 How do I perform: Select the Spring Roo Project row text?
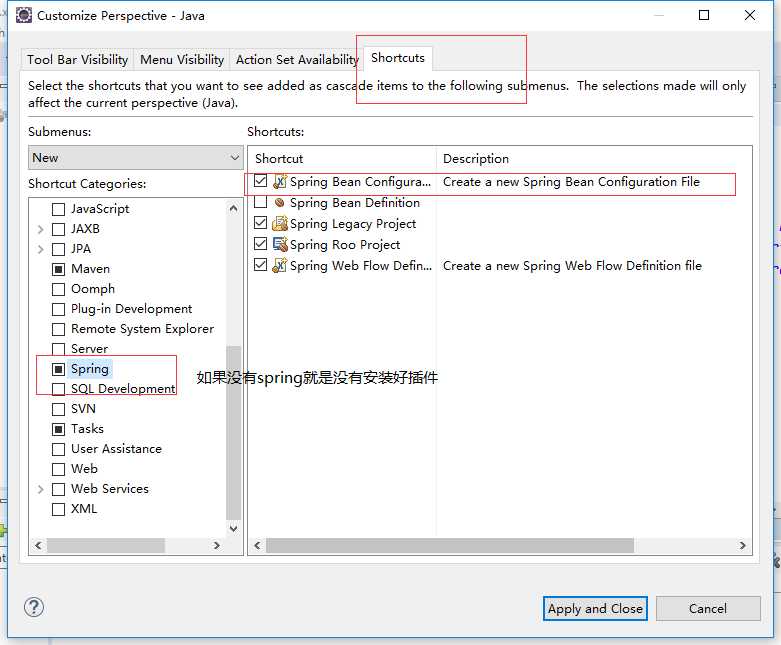(x=345, y=245)
